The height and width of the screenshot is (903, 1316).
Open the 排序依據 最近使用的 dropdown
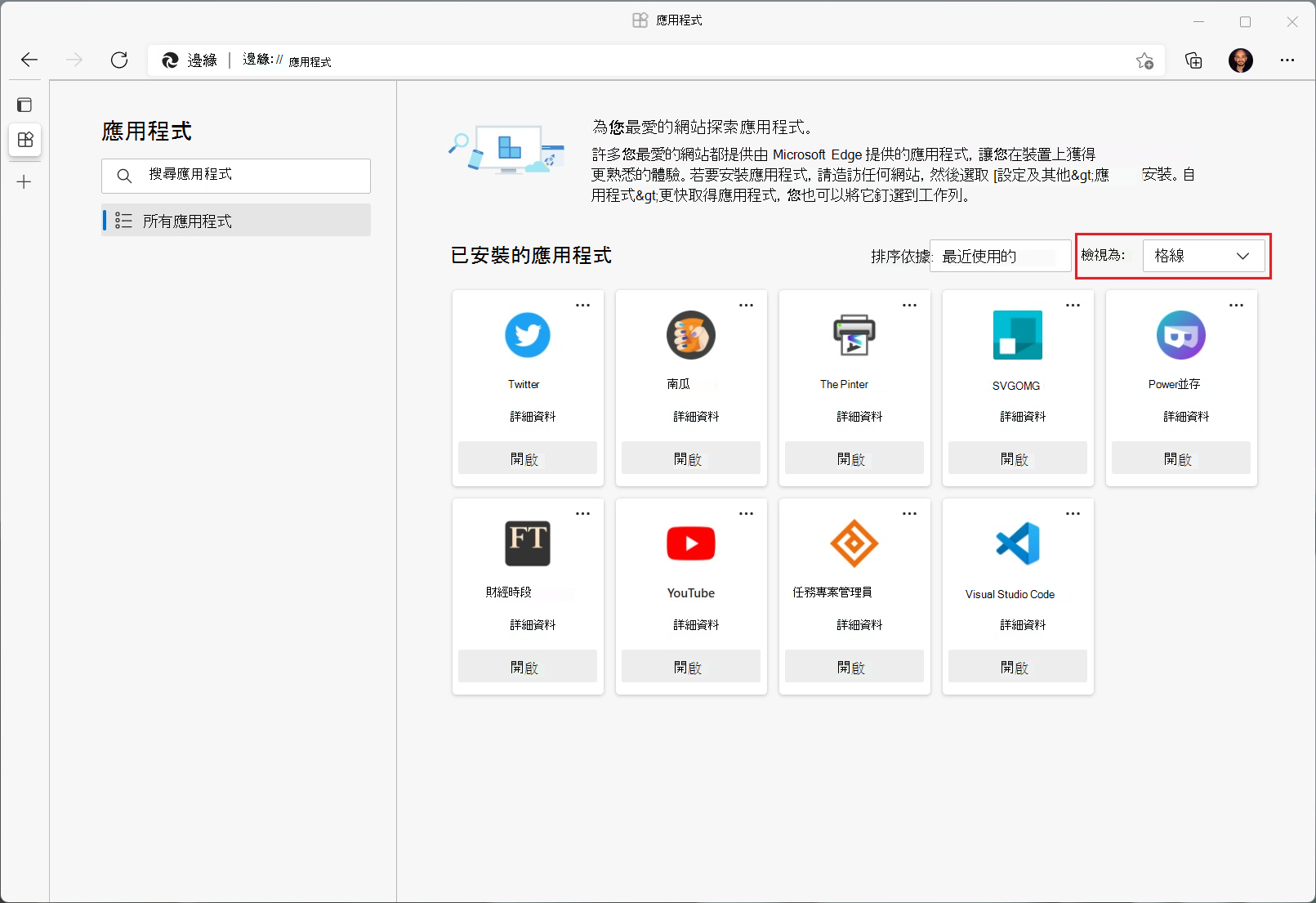(1000, 256)
